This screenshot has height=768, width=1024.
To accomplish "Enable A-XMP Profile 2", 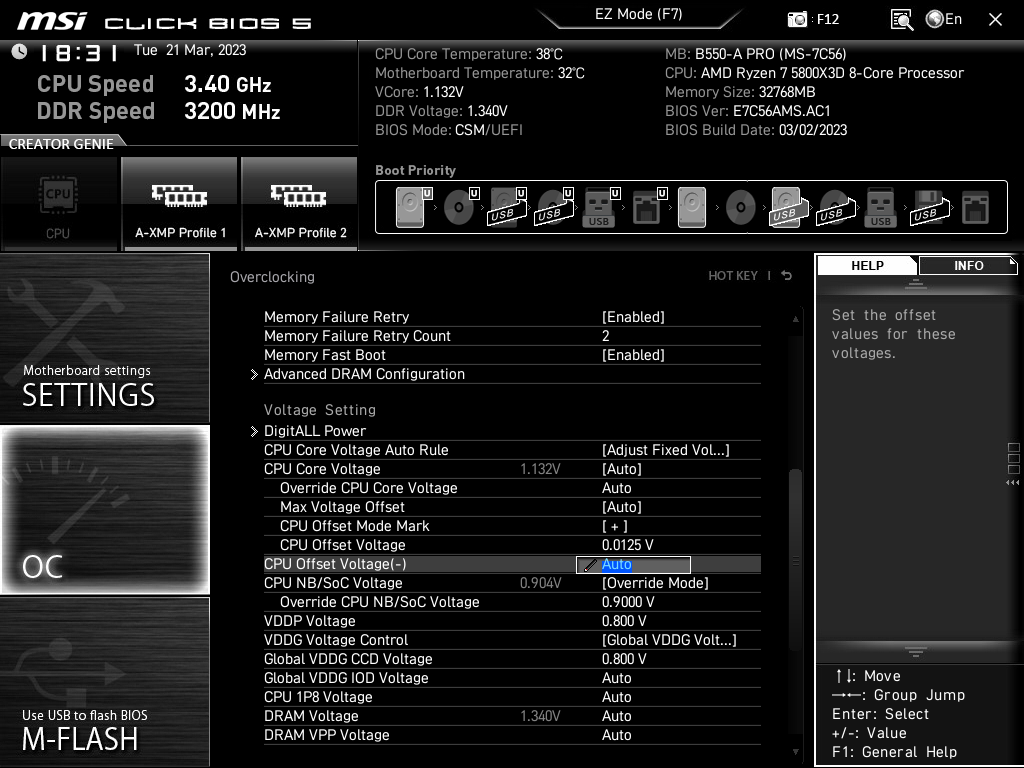I will point(300,204).
